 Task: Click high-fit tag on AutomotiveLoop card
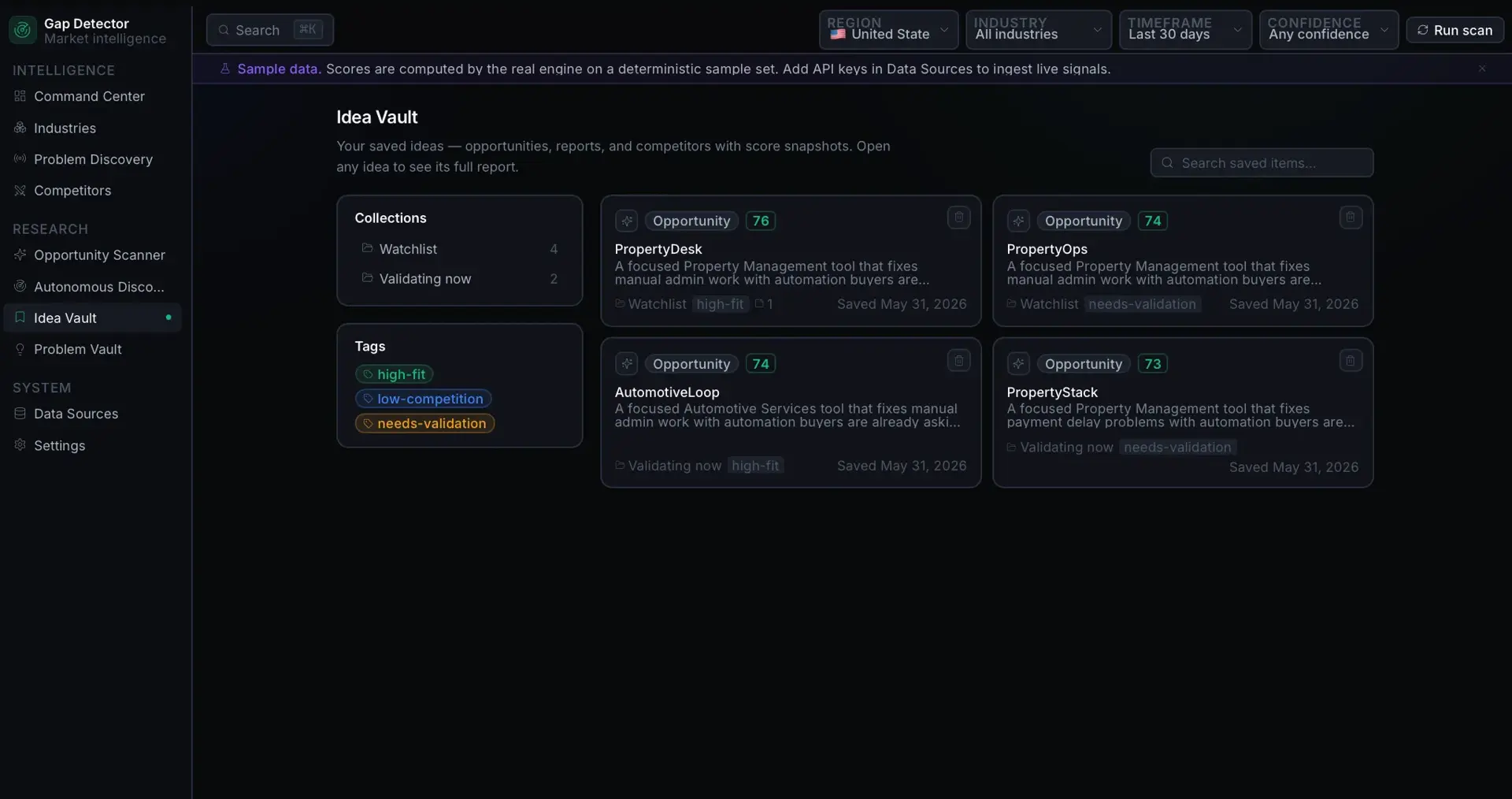pyautogui.click(x=755, y=466)
